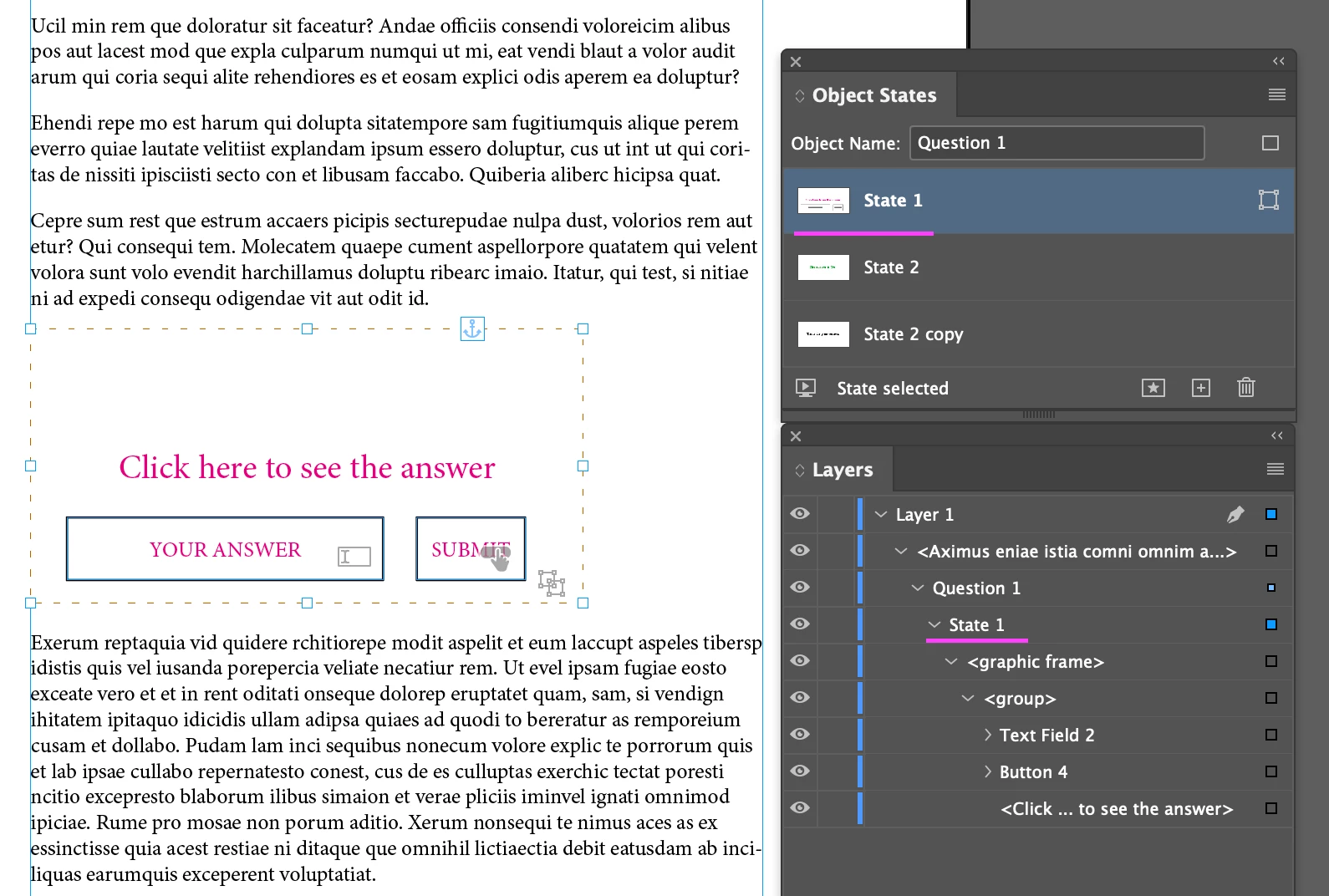This screenshot has width=1329, height=896.
Task: Select Click to see the answer layer name
Action: point(1117,809)
